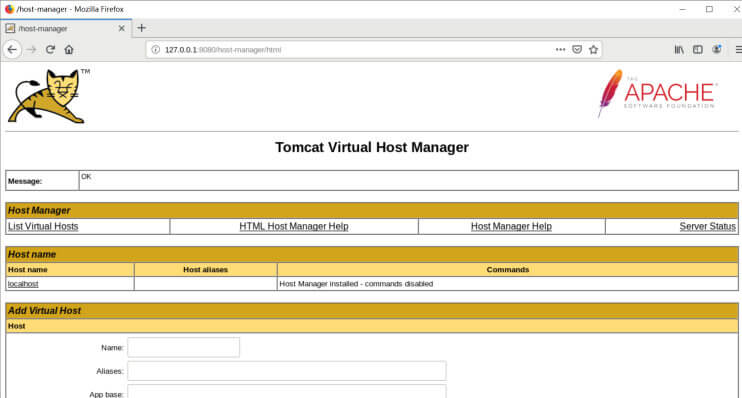Select the /host-manager browser tab
The height and width of the screenshot is (398, 742).
(x=66, y=28)
